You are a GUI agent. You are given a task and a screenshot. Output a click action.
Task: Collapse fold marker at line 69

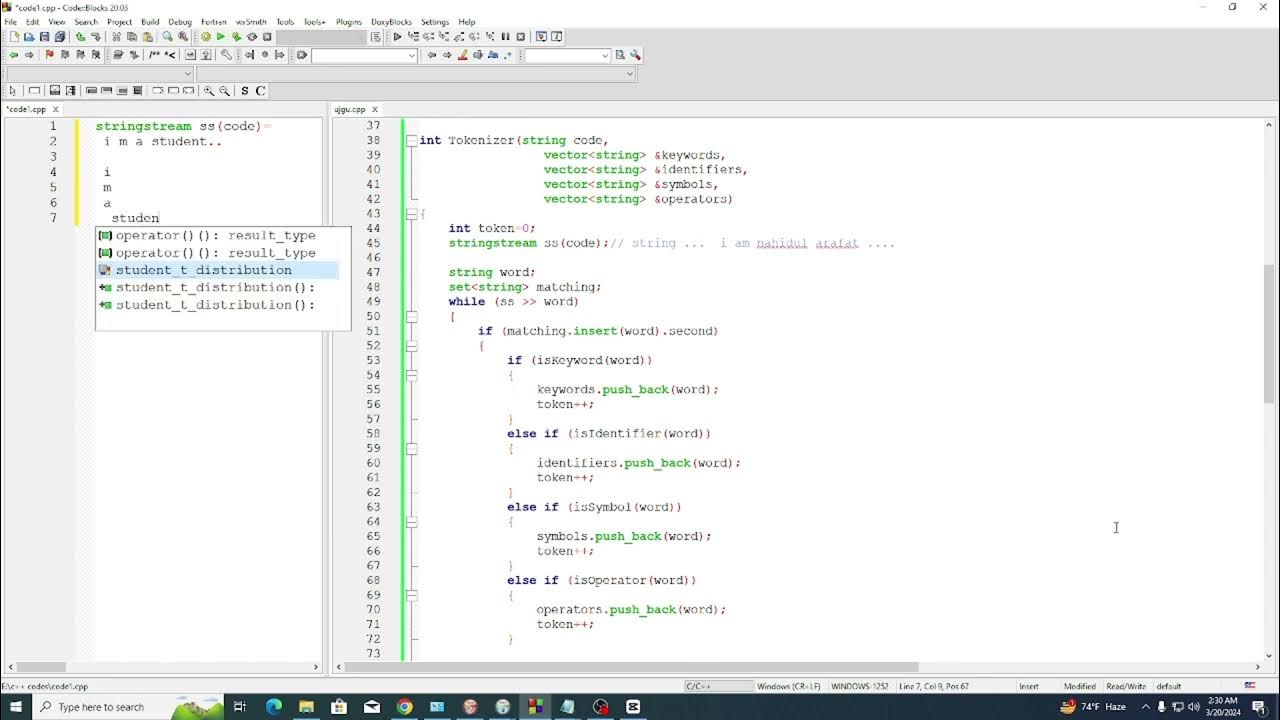coord(411,595)
